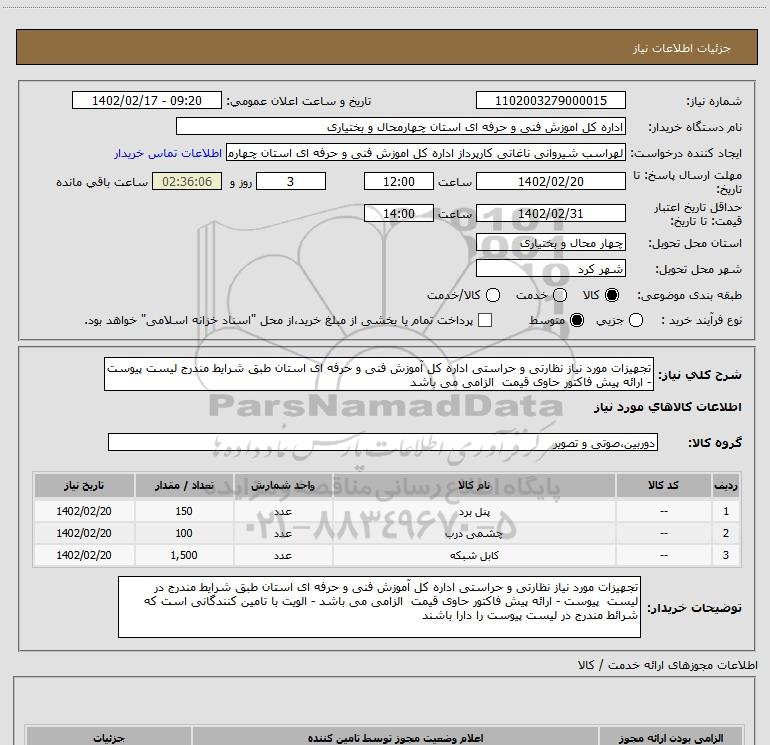Screen dimensions: 770x745
Task: Click the deadline time field 12:00
Action: pos(399,182)
